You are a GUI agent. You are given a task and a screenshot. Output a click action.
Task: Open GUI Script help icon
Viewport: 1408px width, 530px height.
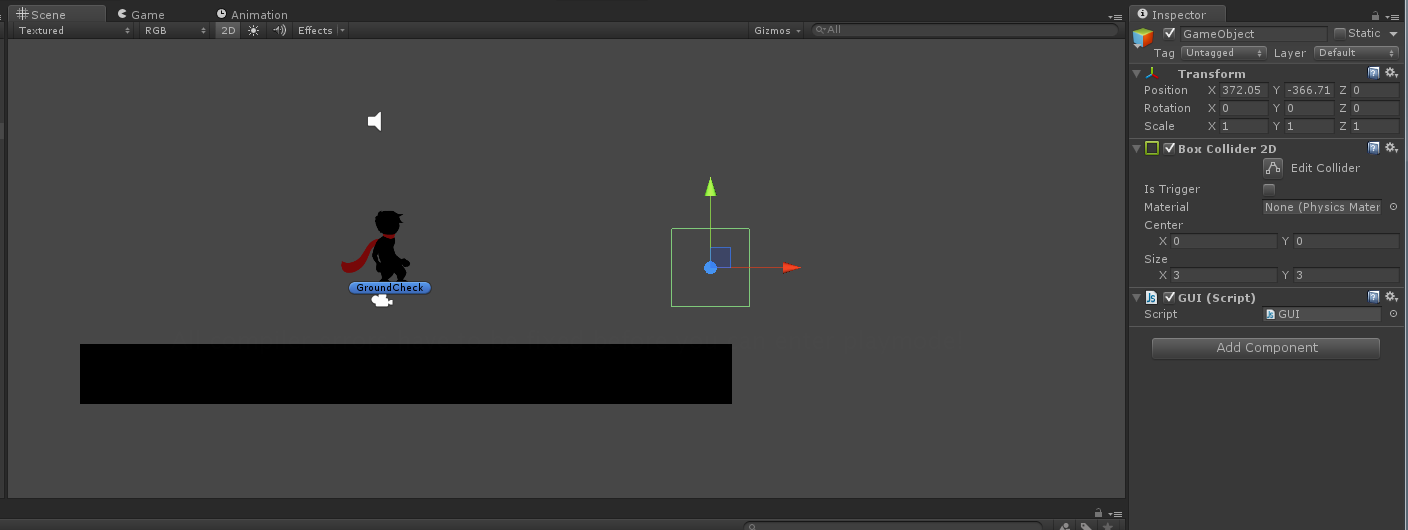[x=1374, y=297]
